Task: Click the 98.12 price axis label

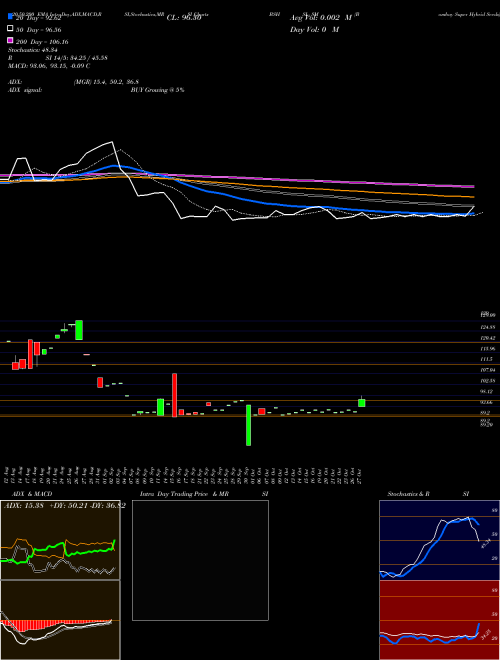Action: pos(487,391)
